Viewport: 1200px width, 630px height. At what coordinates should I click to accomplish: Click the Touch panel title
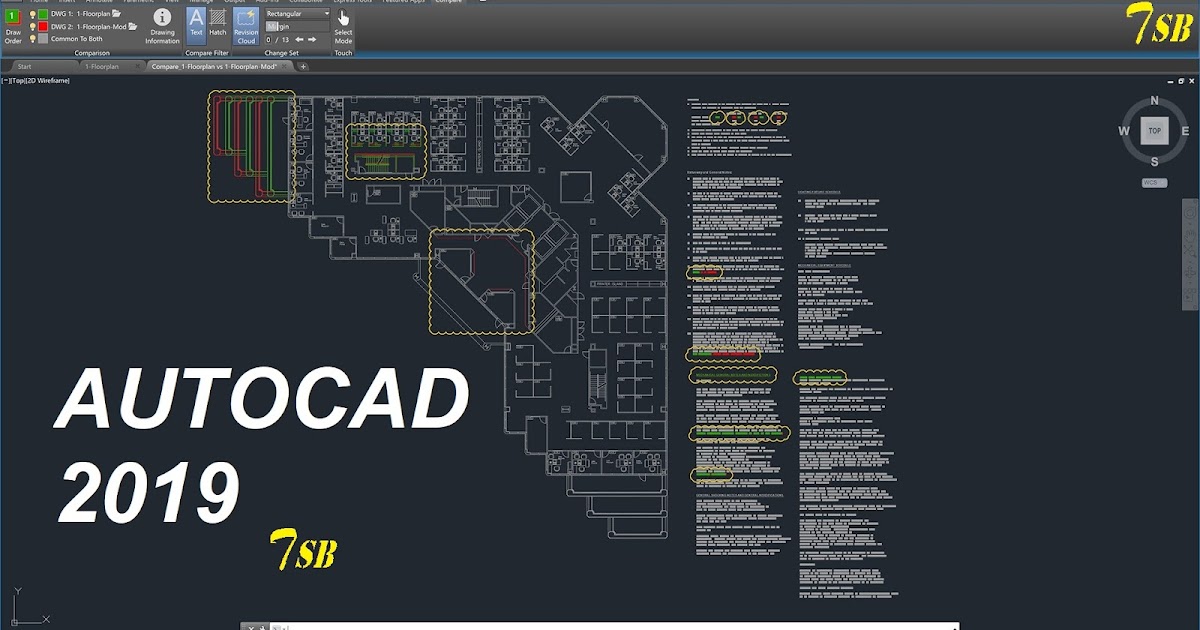(343, 52)
